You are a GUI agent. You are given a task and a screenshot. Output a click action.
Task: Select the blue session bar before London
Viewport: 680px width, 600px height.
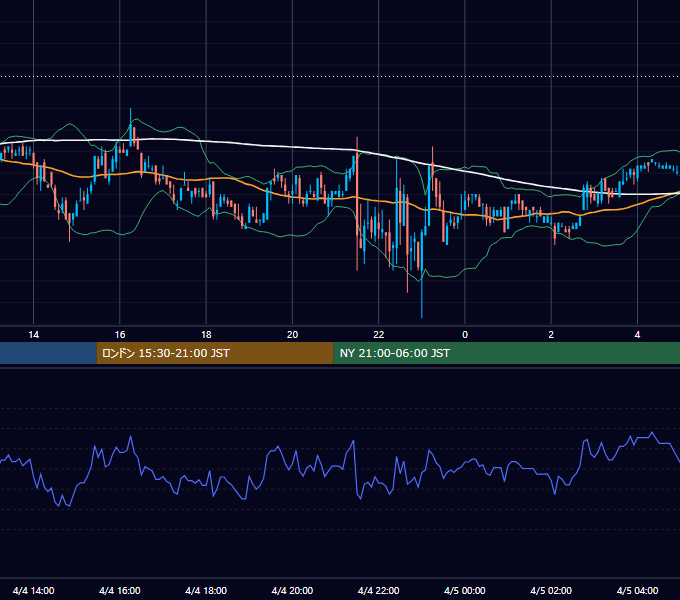pyautogui.click(x=48, y=353)
